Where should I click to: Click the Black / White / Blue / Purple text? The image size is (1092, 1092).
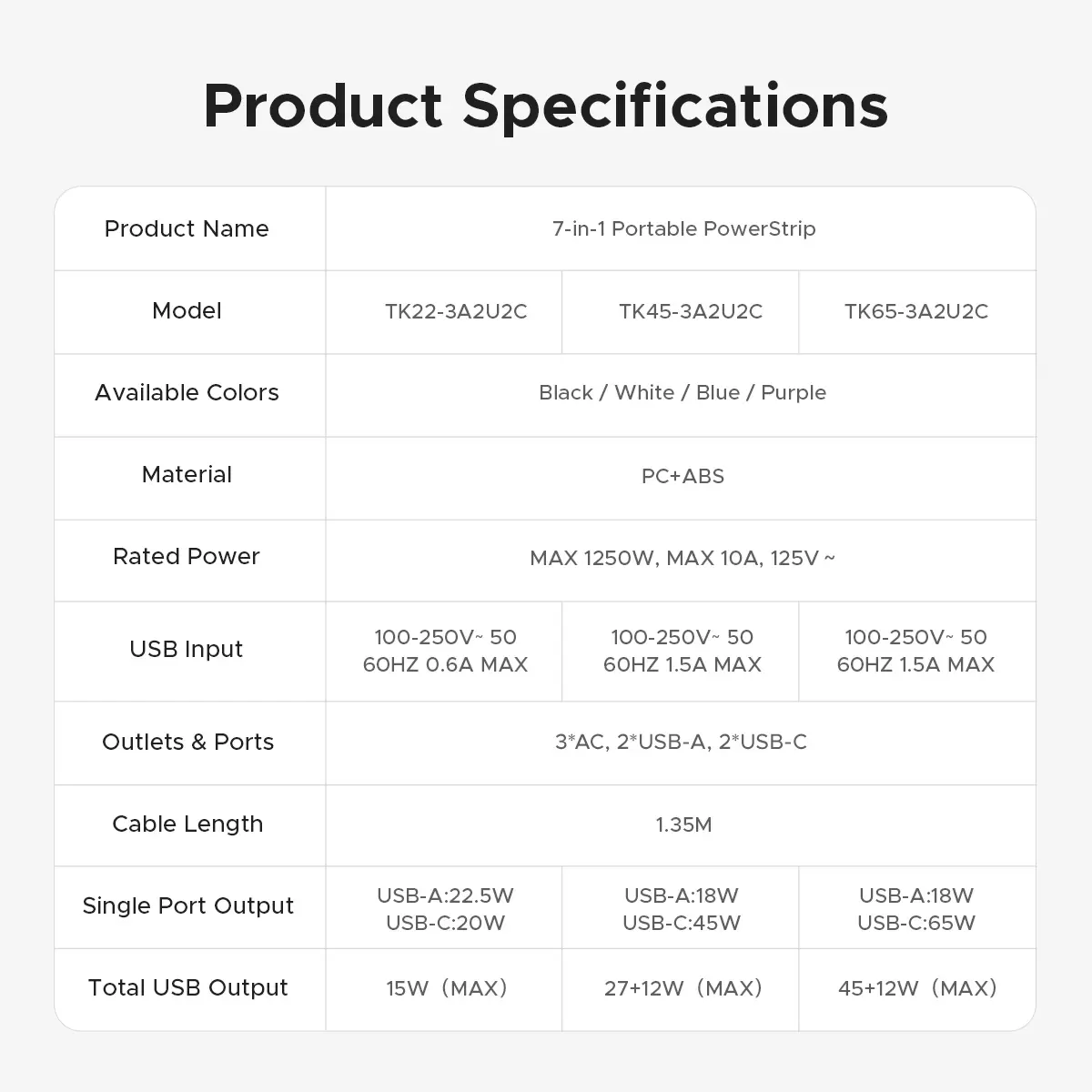[682, 392]
